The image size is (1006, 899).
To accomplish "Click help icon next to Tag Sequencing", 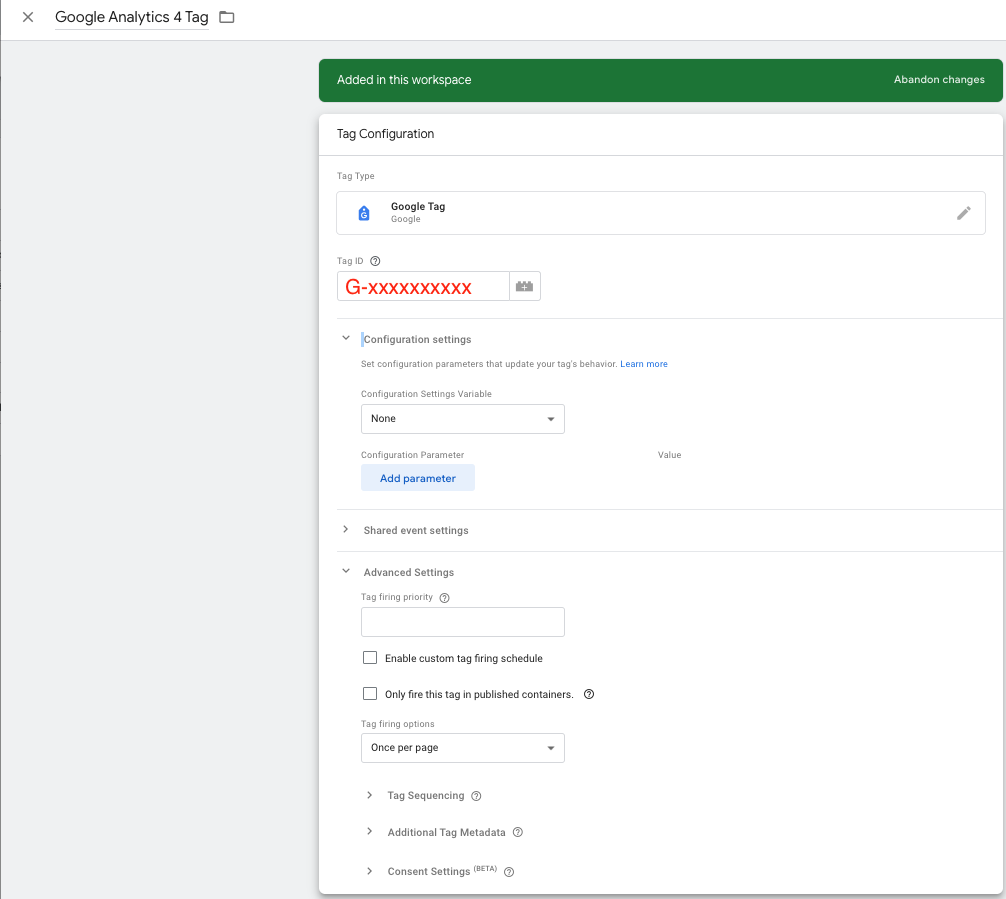I will [476, 796].
